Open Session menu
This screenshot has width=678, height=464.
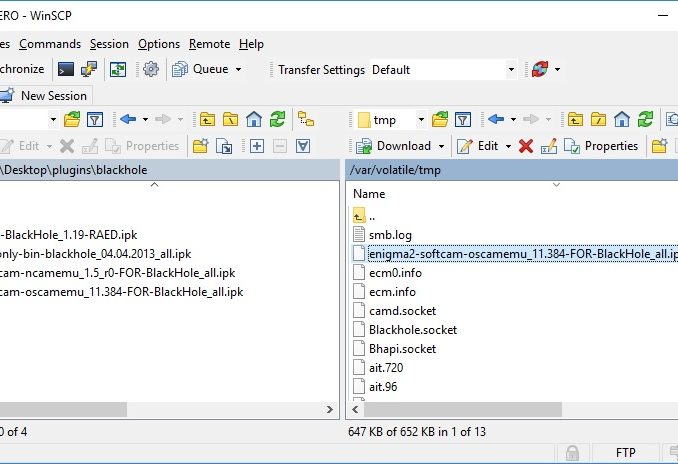click(x=109, y=44)
